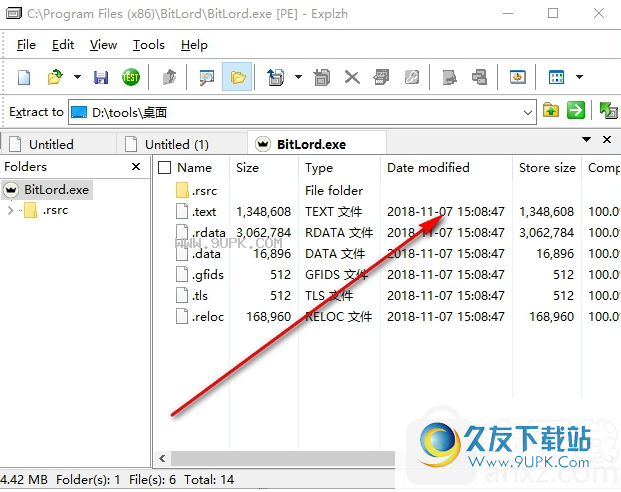Sort by the Store size column header
The height and width of the screenshot is (492, 621).
tap(547, 168)
